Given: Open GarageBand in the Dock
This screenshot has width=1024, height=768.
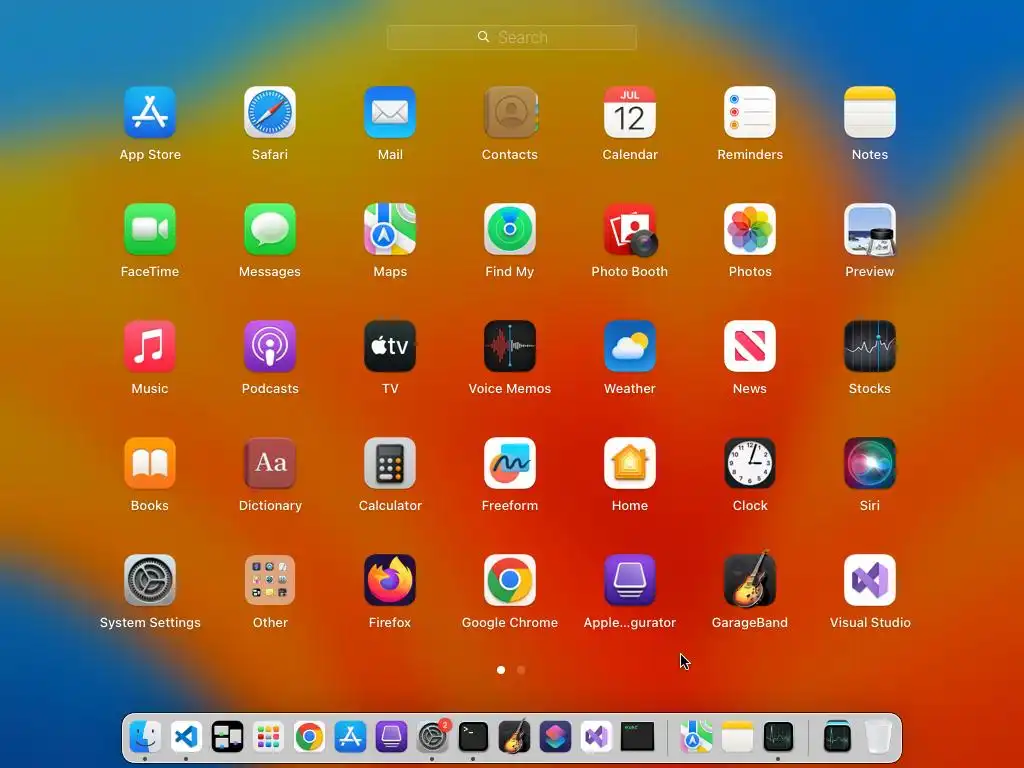Looking at the screenshot, I should click(515, 737).
